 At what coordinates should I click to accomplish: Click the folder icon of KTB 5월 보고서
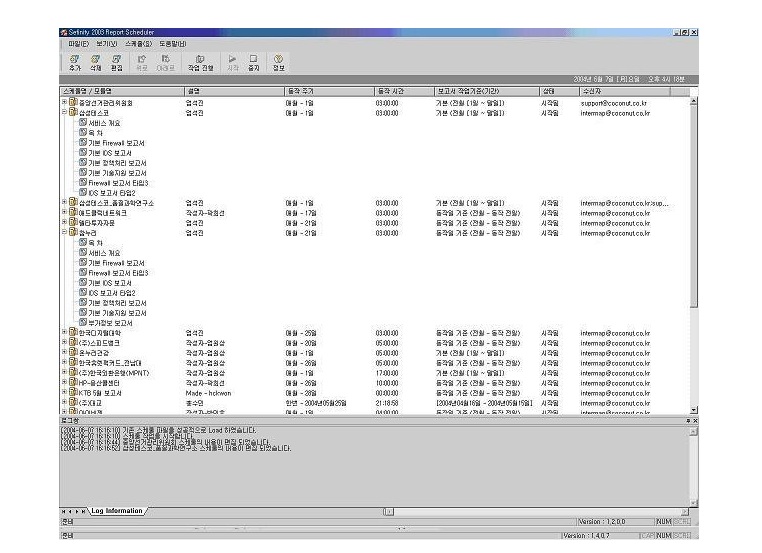tap(73, 392)
